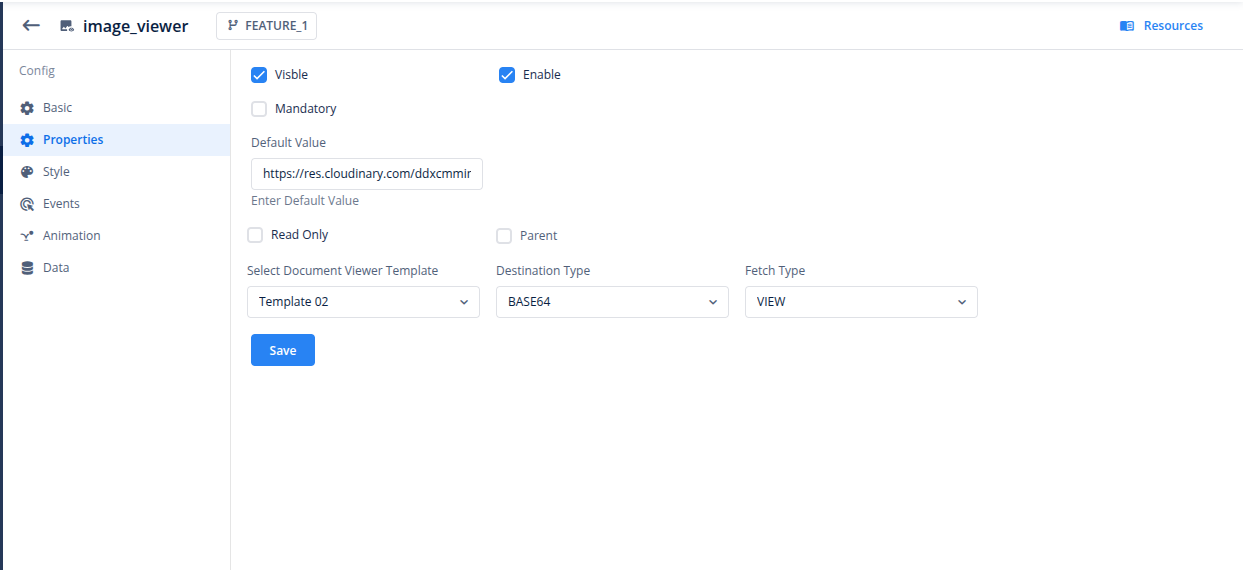The width and height of the screenshot is (1243, 570).
Task: Open the Fetch Type VIEW dropdown
Action: [861, 302]
